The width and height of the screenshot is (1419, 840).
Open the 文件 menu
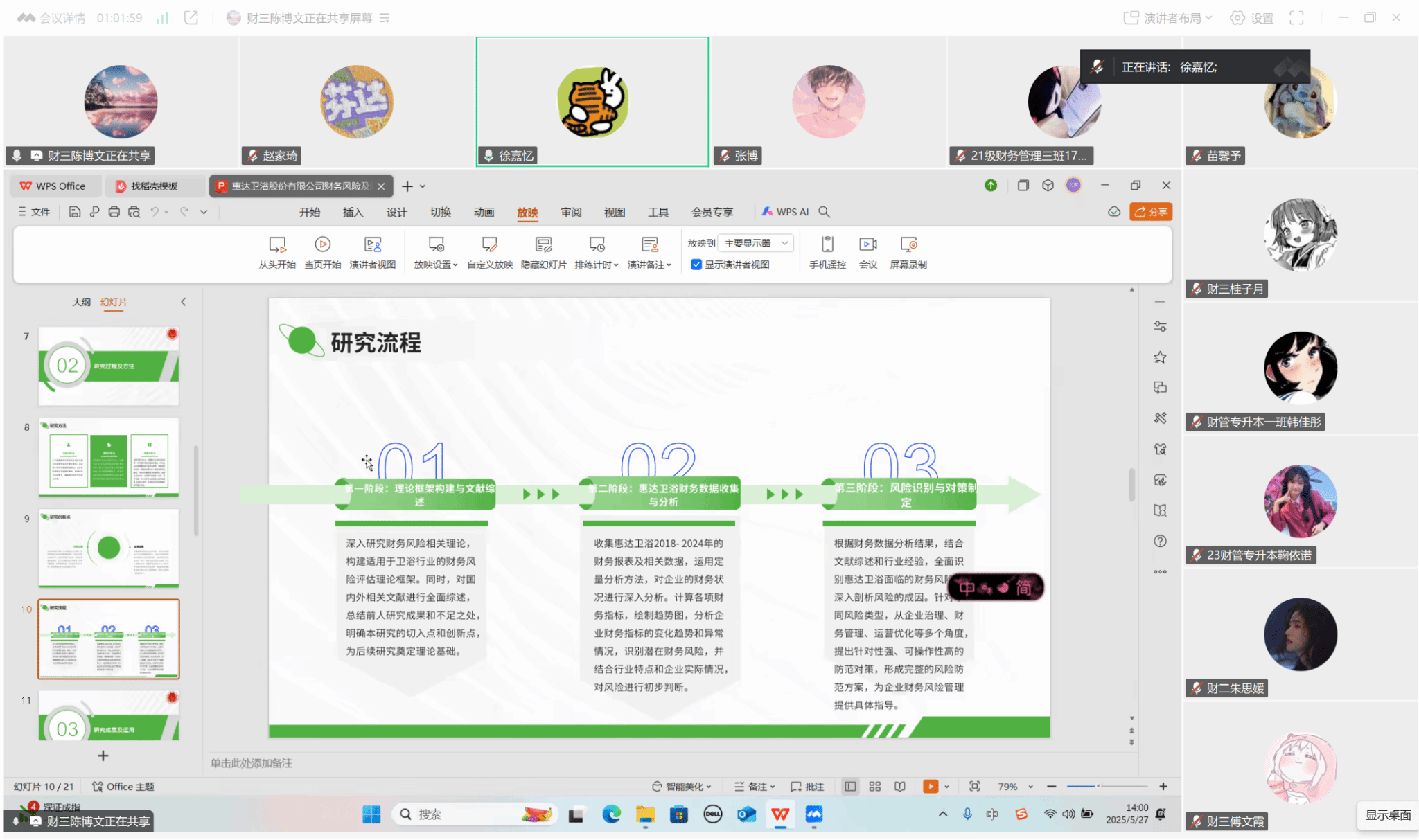pyautogui.click(x=34, y=212)
